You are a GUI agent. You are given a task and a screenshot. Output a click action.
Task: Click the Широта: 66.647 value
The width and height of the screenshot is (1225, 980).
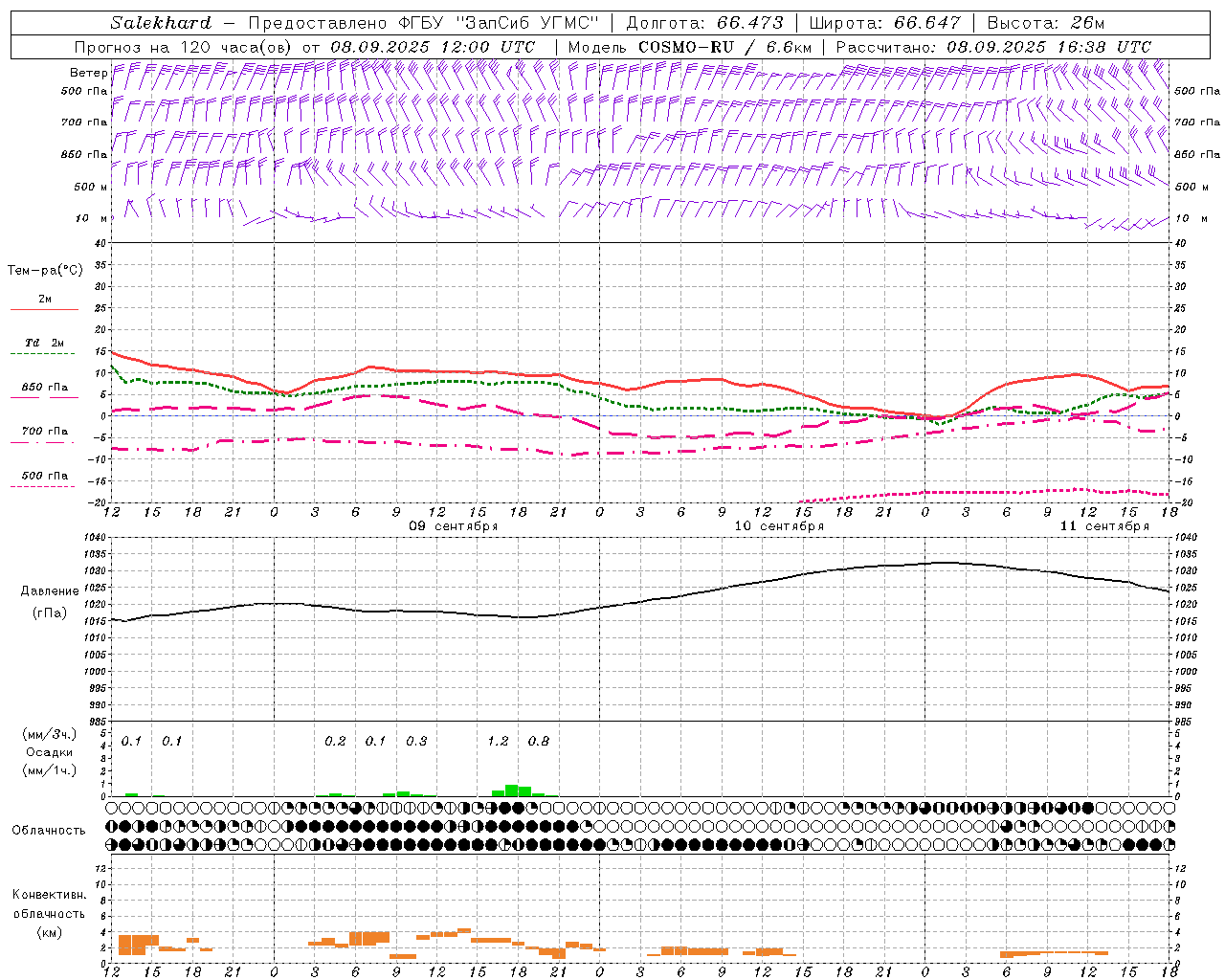pyautogui.click(x=884, y=23)
